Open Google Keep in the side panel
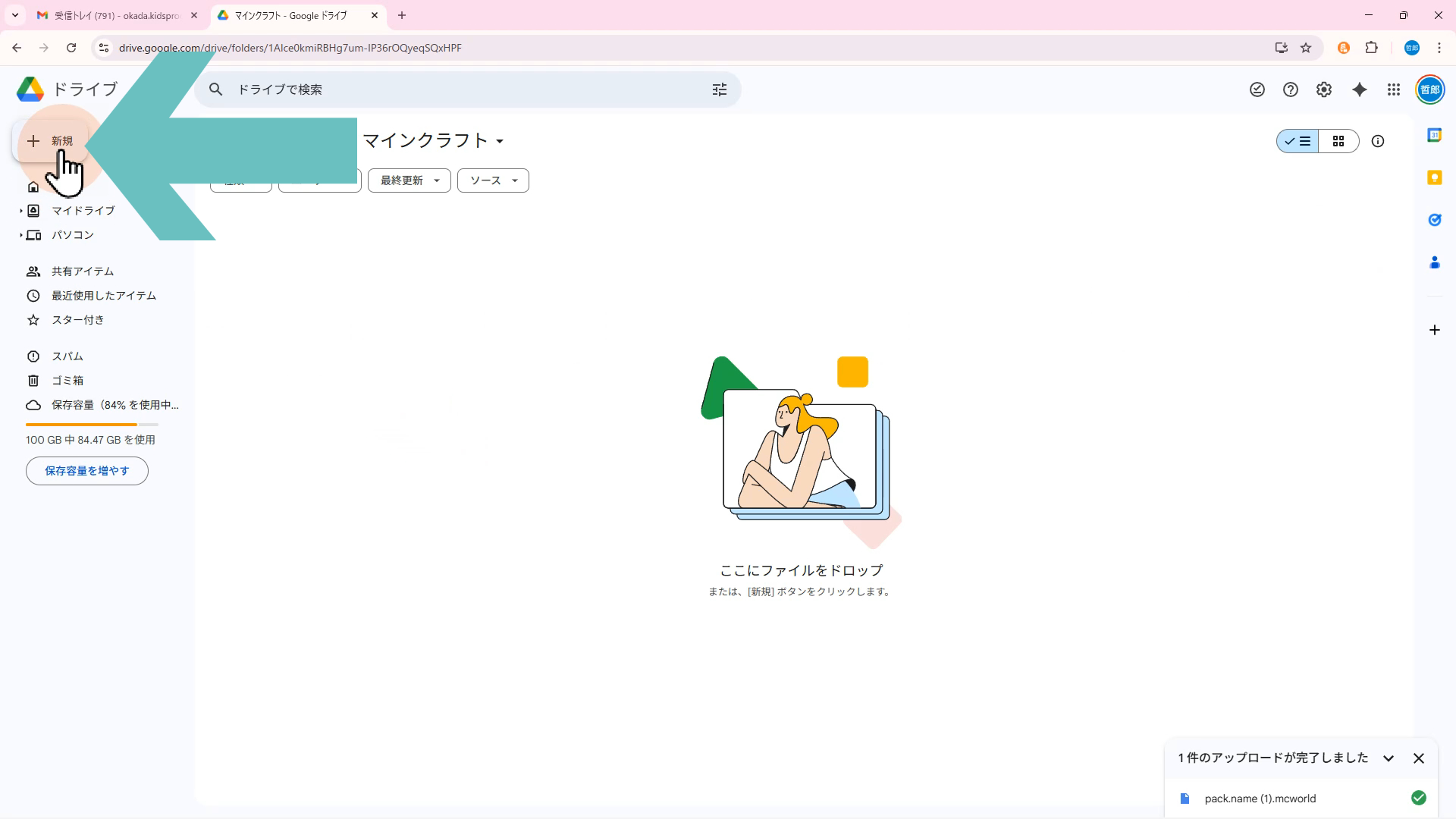 point(1434,177)
